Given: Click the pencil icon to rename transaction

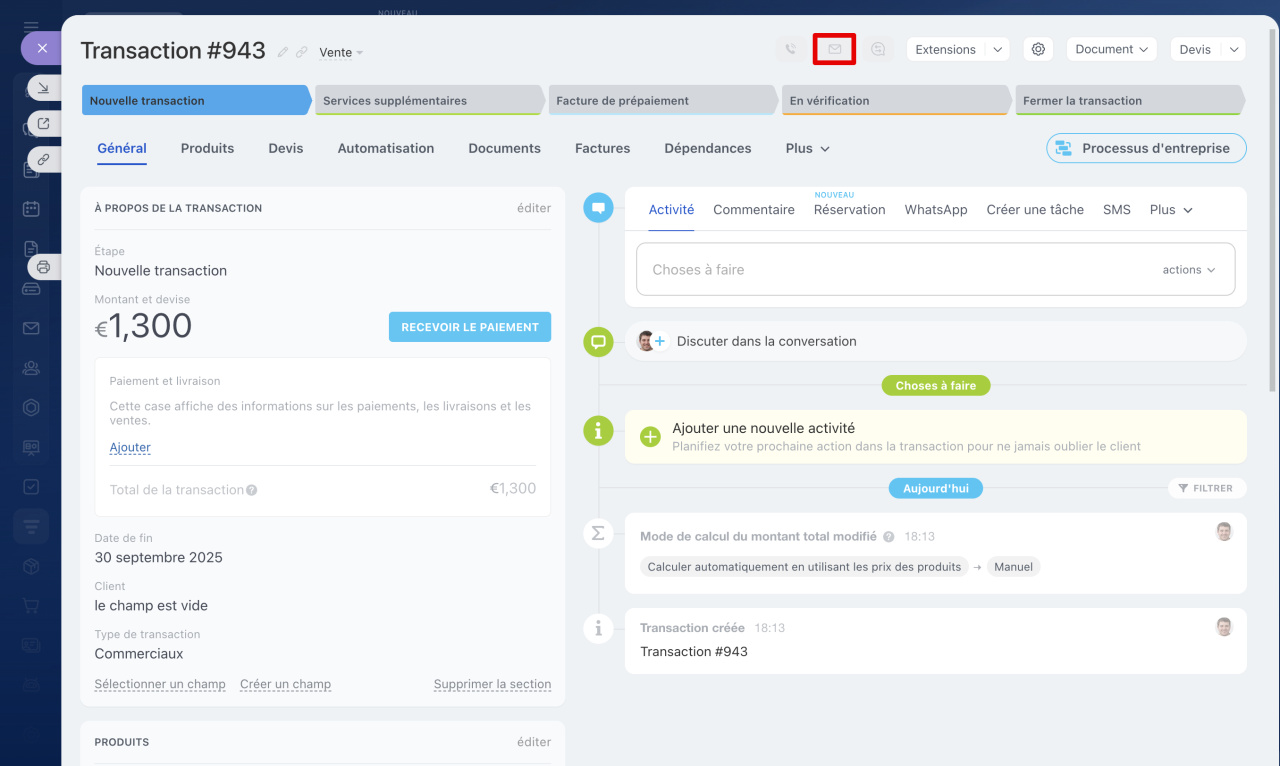Looking at the screenshot, I should 283,52.
